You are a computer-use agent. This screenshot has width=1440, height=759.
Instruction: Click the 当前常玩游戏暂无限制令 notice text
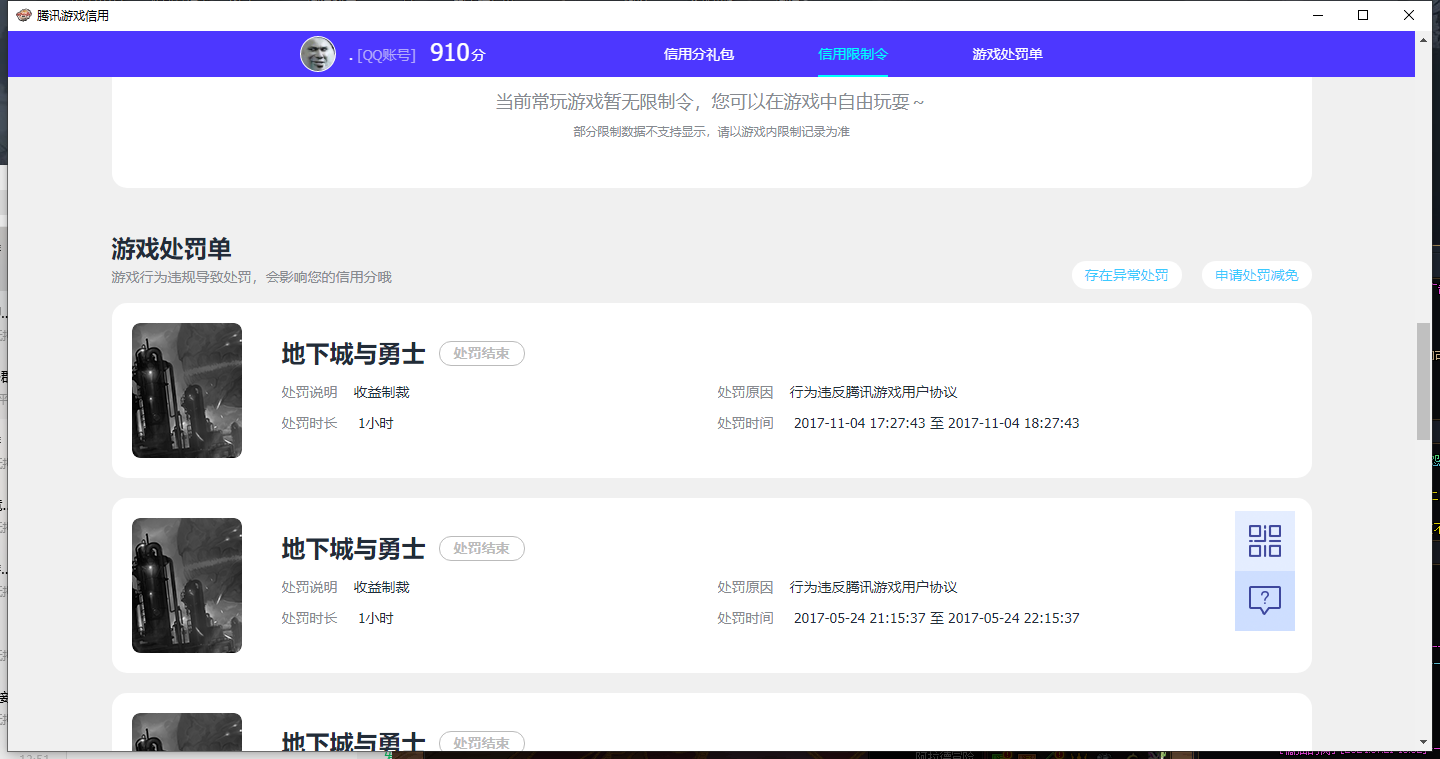tap(711, 102)
